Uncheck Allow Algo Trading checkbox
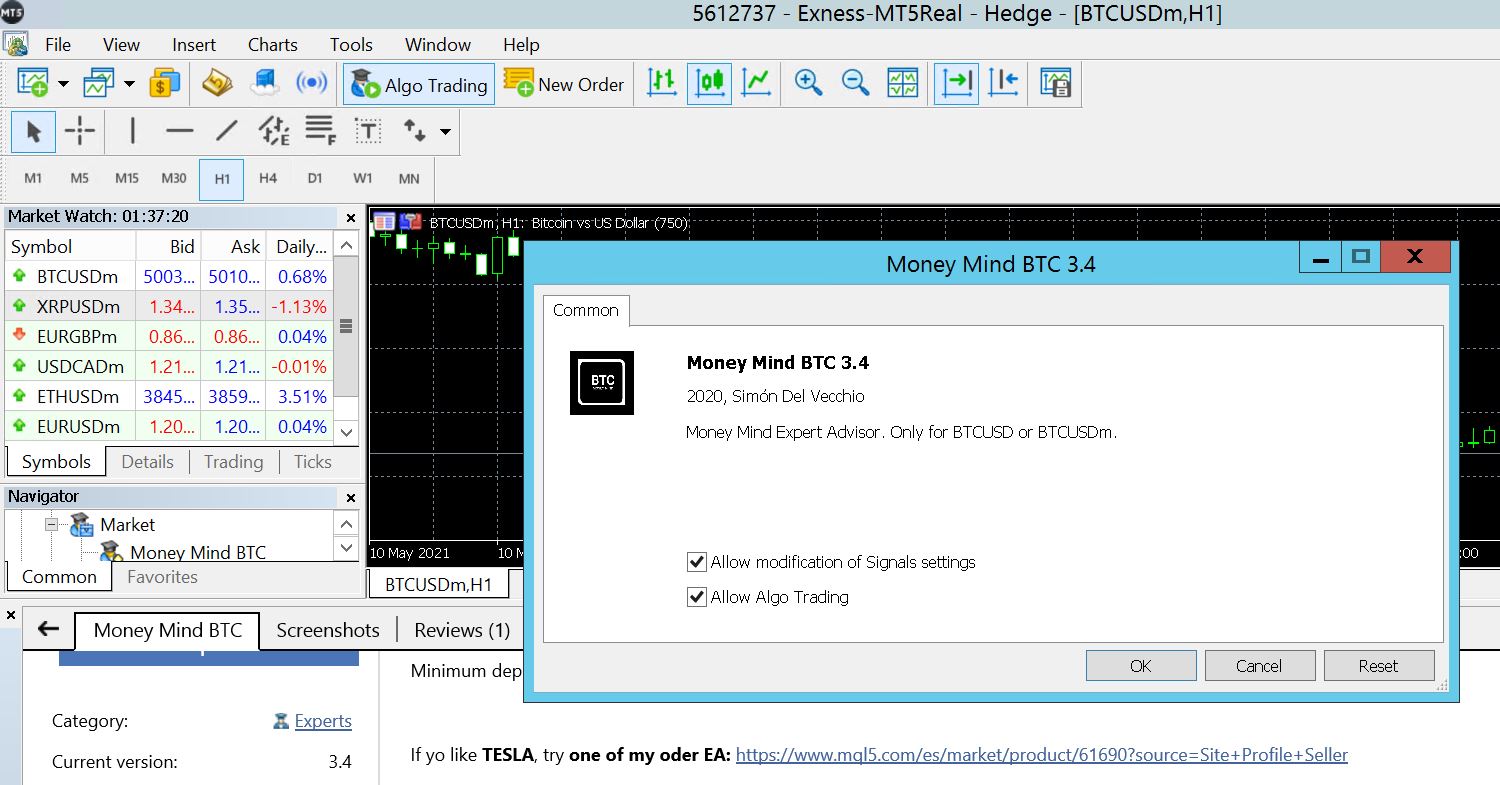The height and width of the screenshot is (785, 1500). pyautogui.click(x=697, y=597)
